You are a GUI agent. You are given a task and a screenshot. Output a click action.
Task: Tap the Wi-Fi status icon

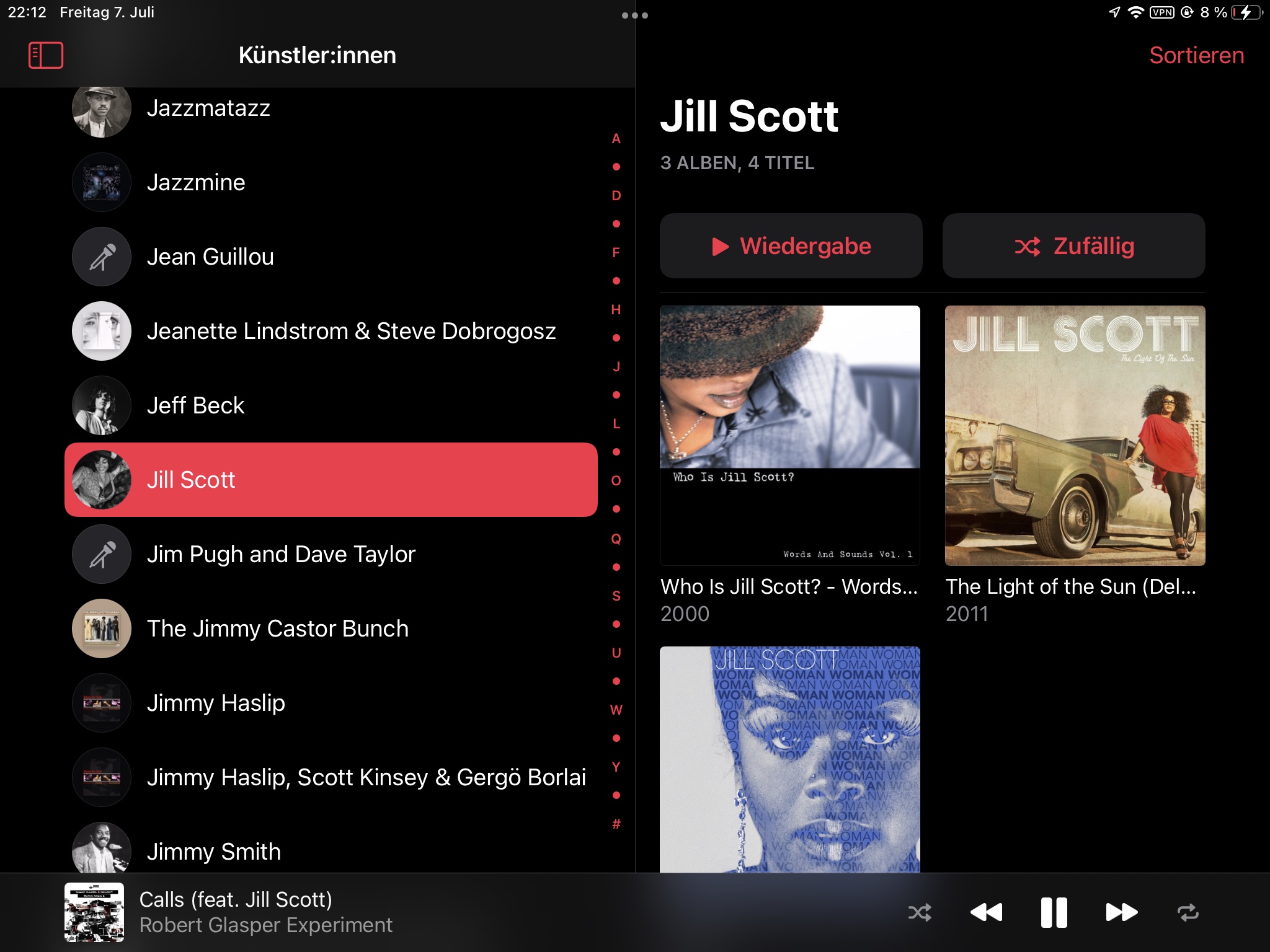point(1135,12)
